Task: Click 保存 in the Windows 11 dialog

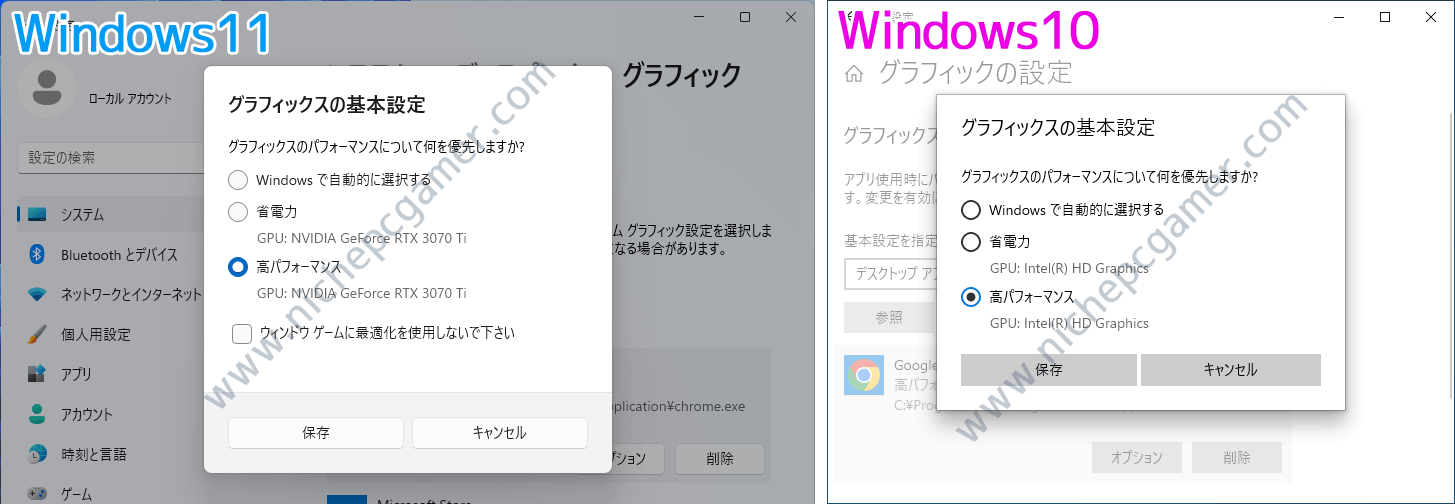Action: (316, 433)
